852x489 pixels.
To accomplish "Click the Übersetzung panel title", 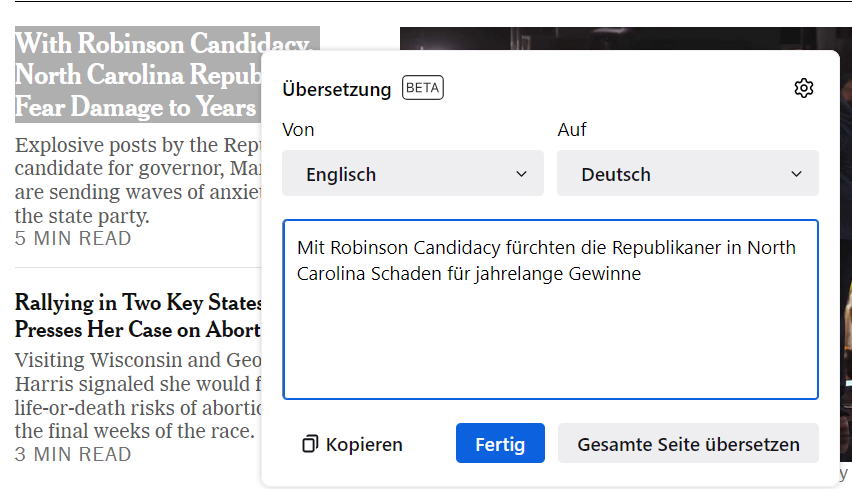I will pyautogui.click(x=336, y=89).
